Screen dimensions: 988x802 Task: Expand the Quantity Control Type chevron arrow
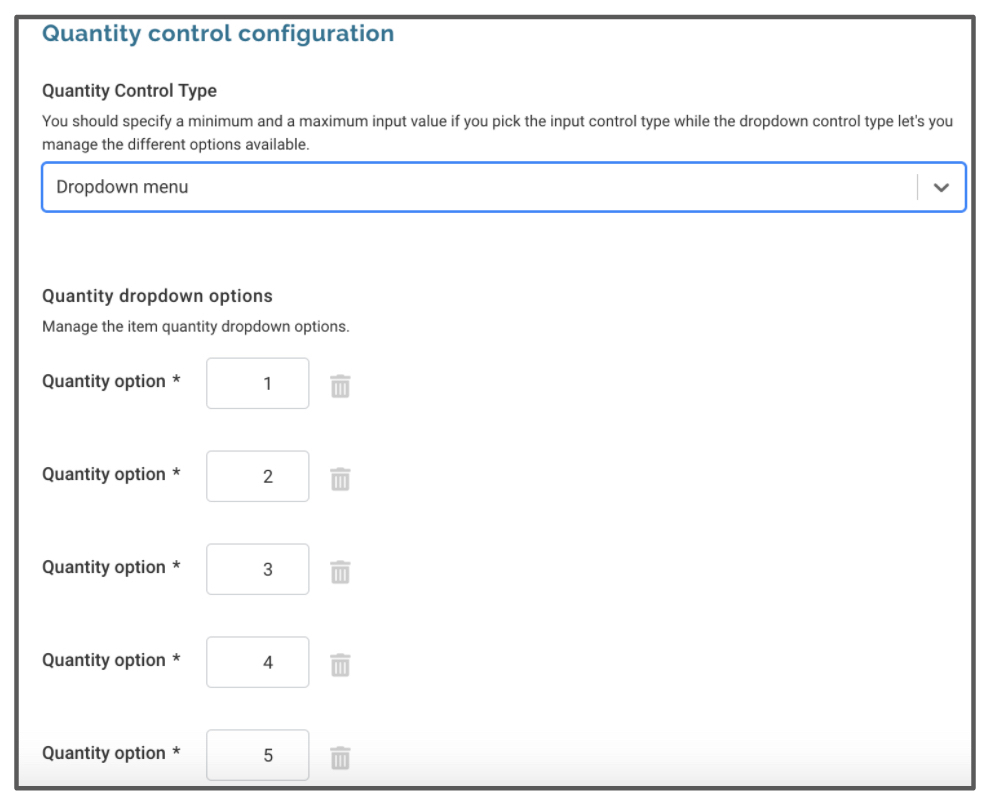pos(941,187)
